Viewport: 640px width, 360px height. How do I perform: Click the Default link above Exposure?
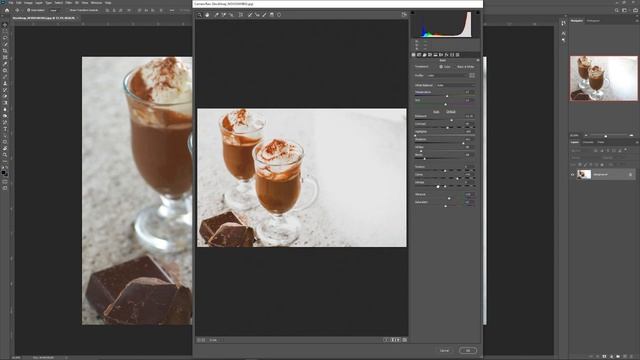(451, 111)
